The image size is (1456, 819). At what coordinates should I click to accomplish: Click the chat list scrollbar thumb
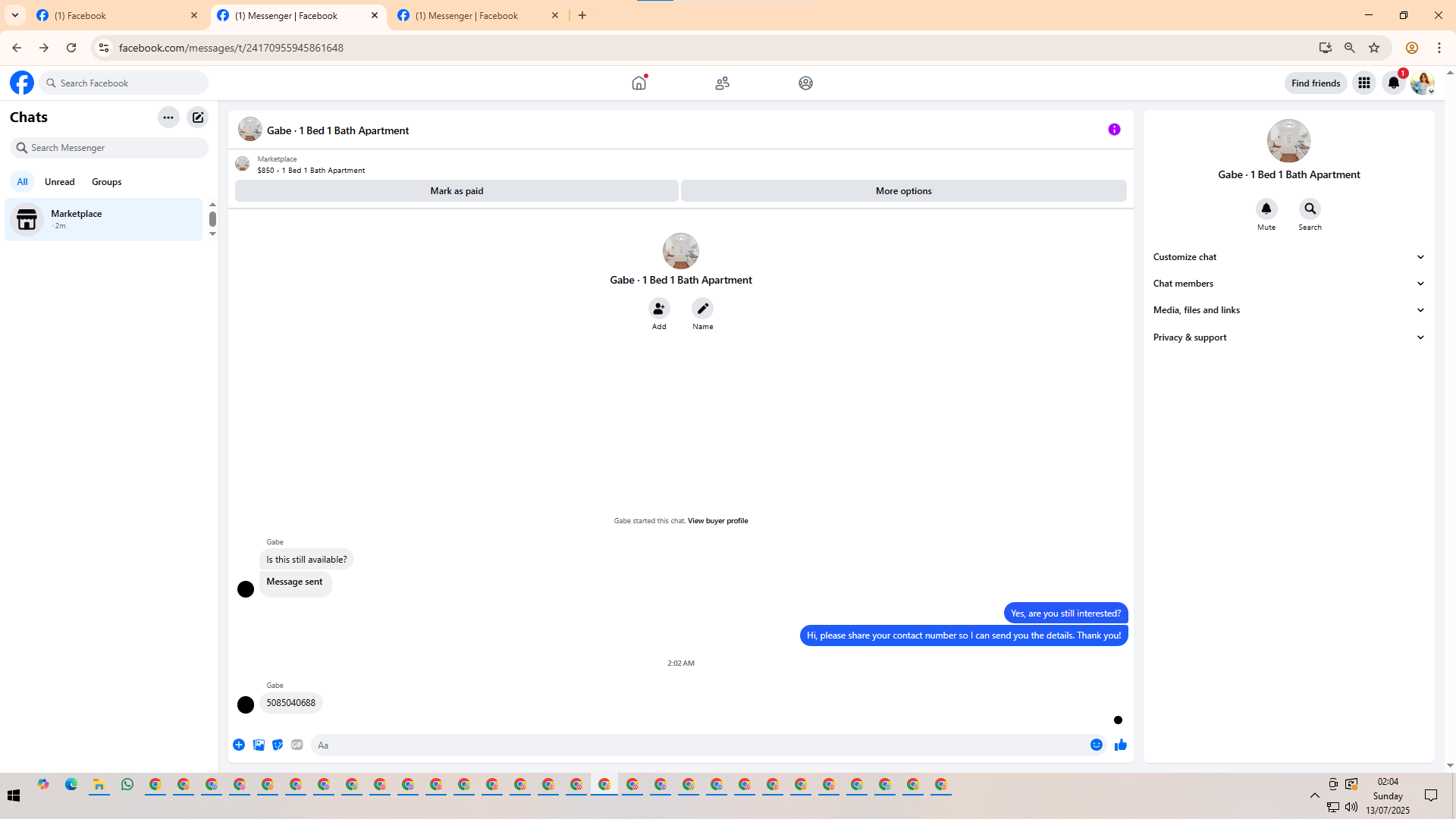click(x=212, y=219)
